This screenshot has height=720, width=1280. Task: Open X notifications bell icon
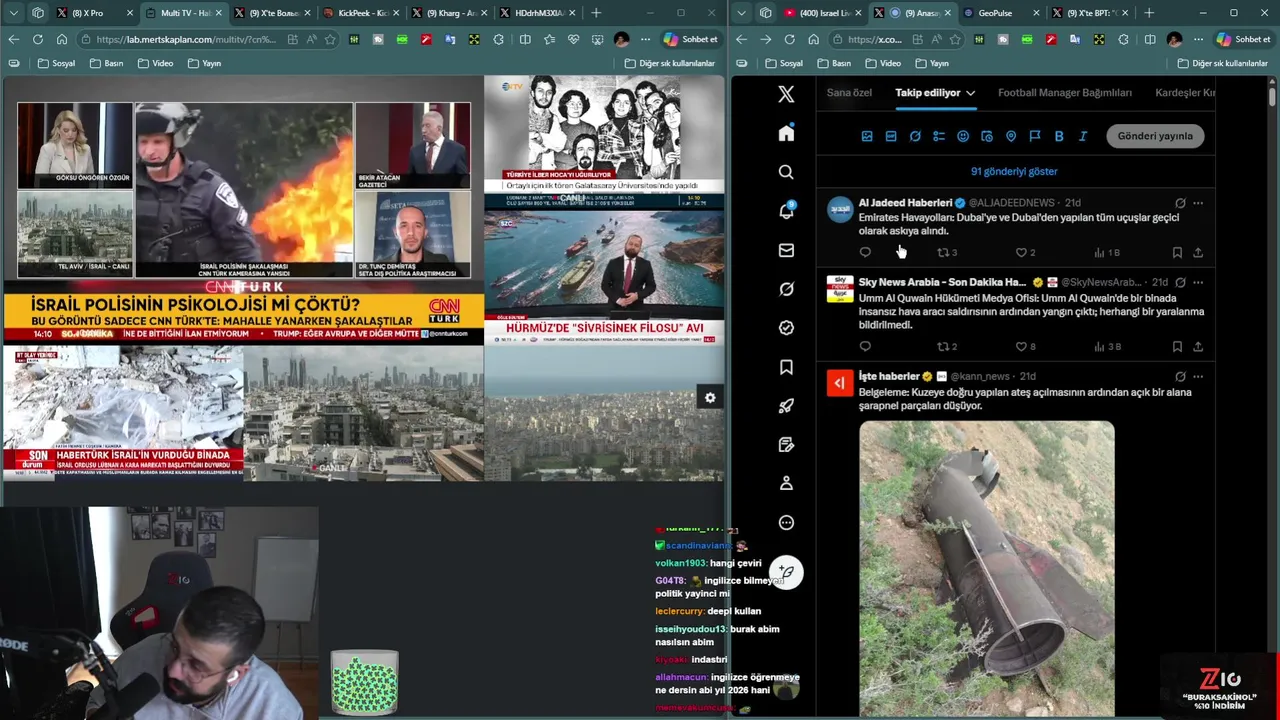(x=786, y=211)
